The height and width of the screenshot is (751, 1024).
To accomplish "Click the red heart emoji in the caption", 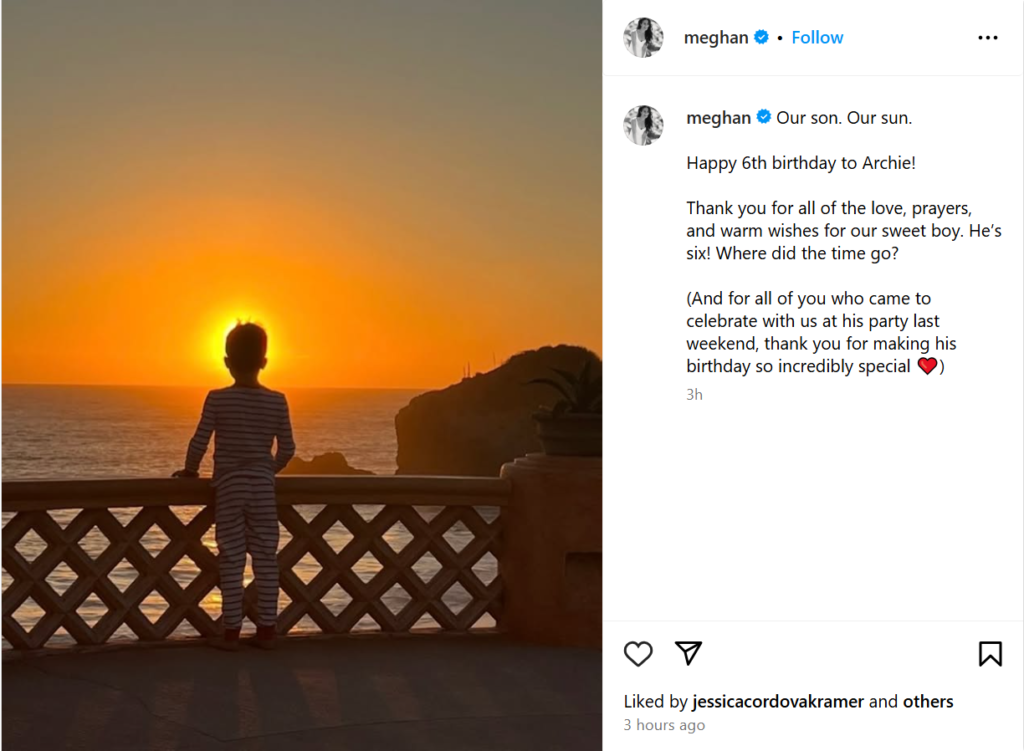I will click(x=927, y=367).
